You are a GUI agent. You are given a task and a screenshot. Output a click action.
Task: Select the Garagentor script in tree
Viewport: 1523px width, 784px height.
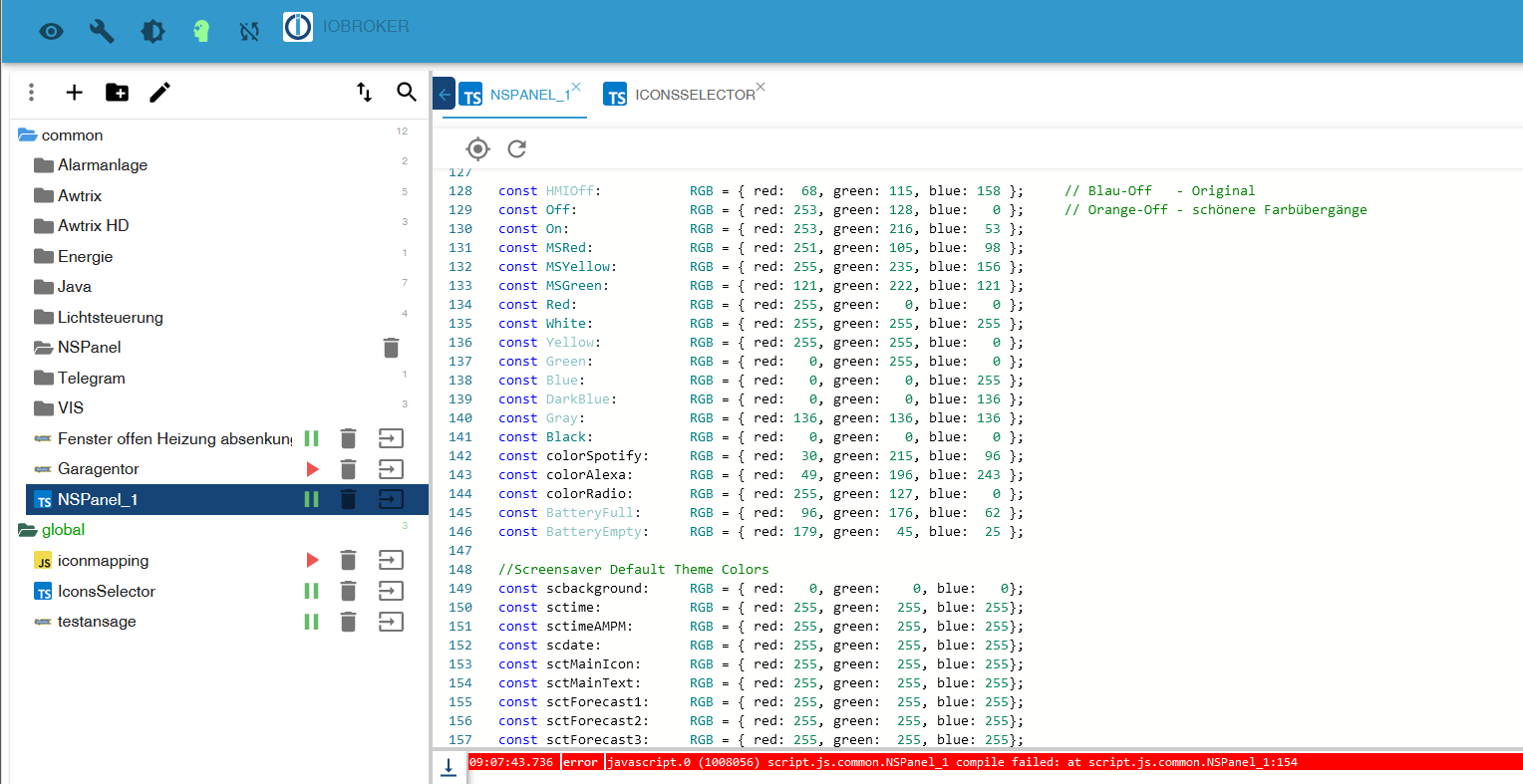point(99,469)
